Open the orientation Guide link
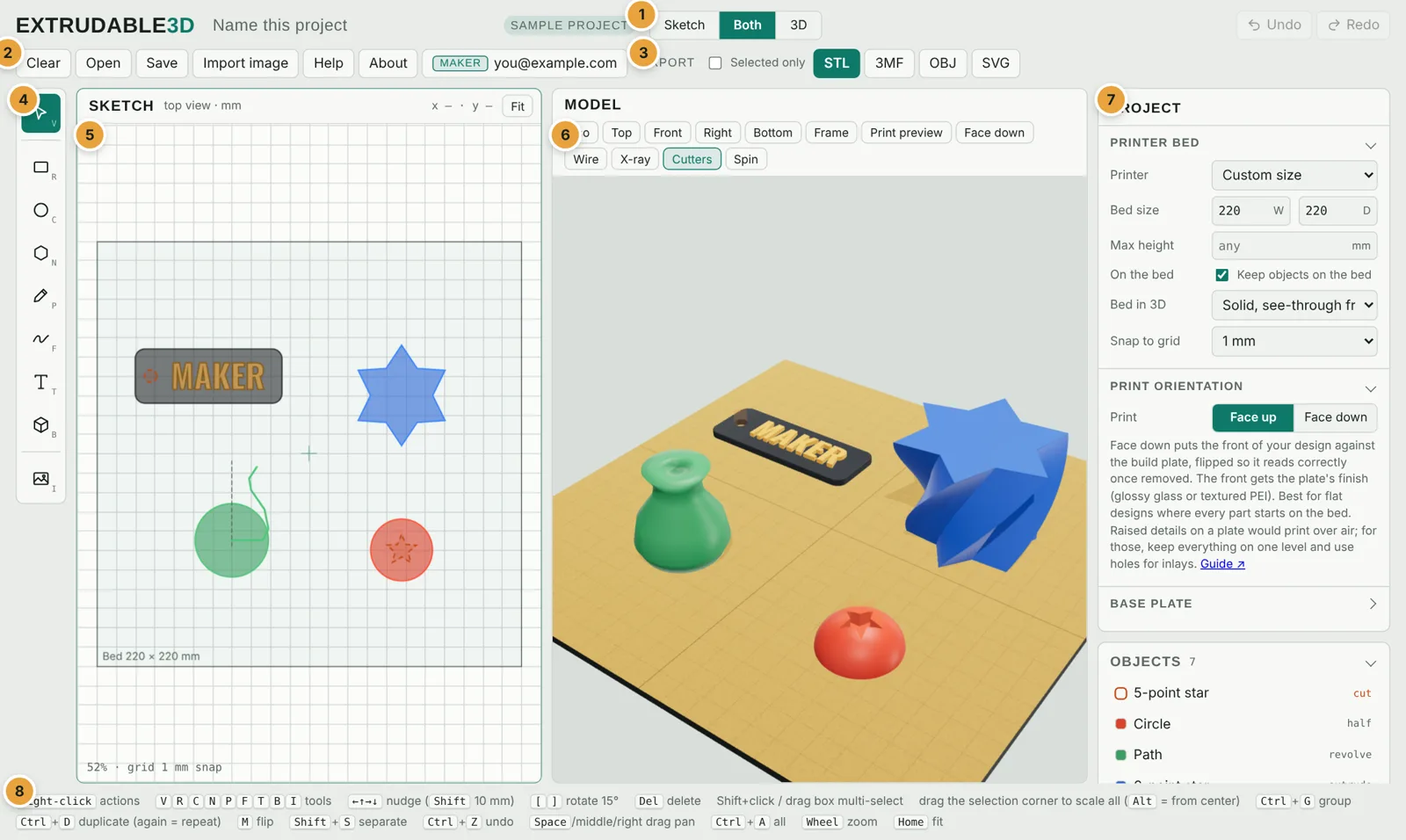 [x=1222, y=564]
